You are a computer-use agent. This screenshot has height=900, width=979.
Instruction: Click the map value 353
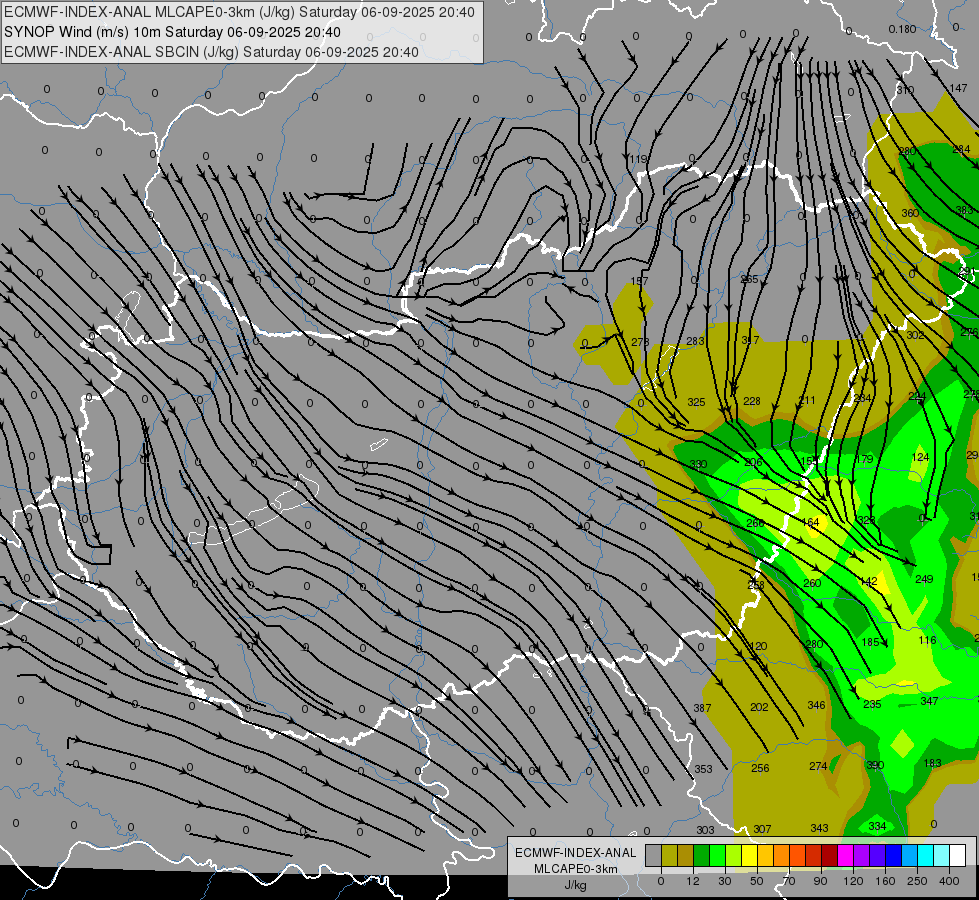703,769
